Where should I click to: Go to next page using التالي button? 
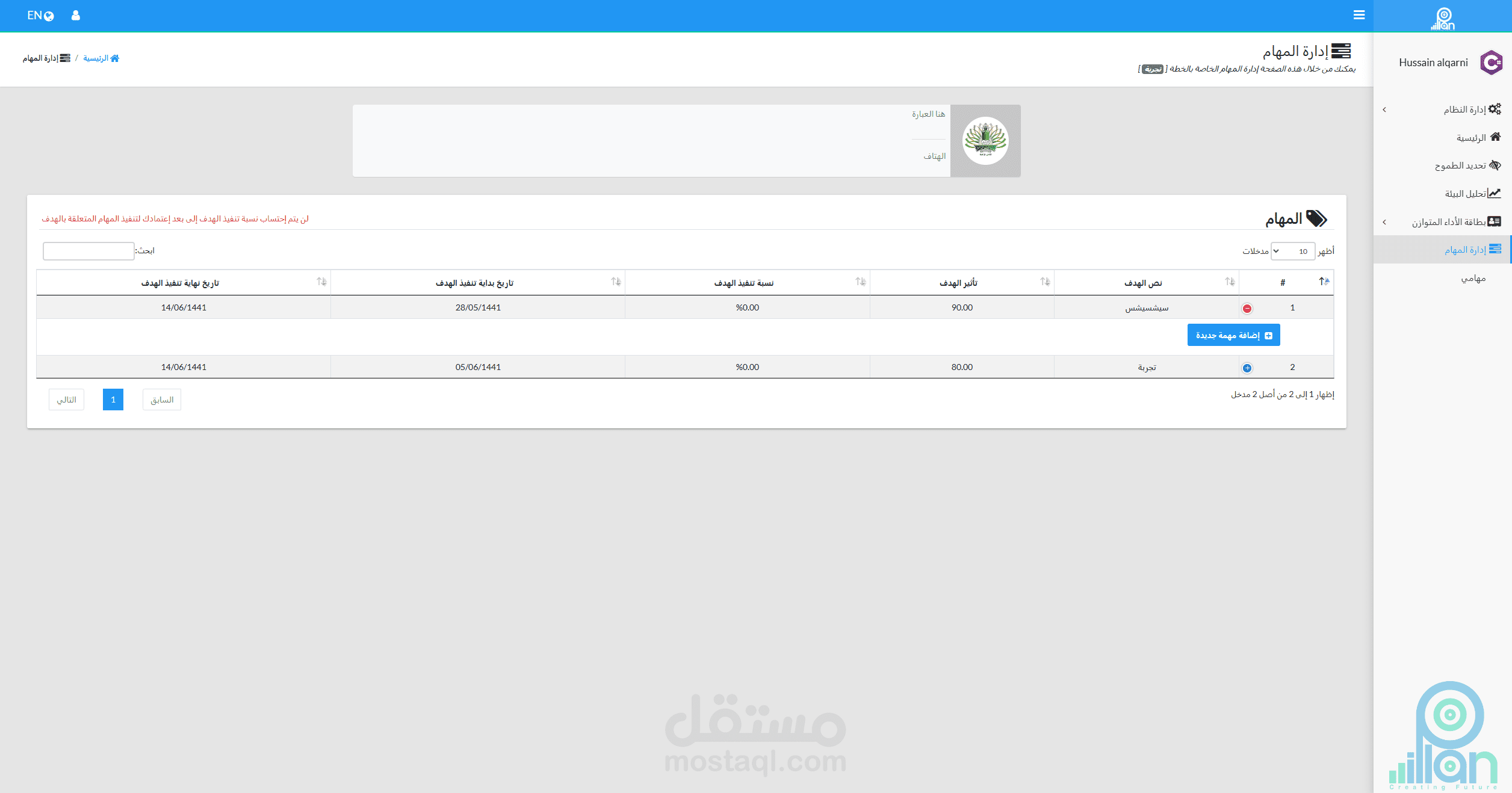pos(66,399)
